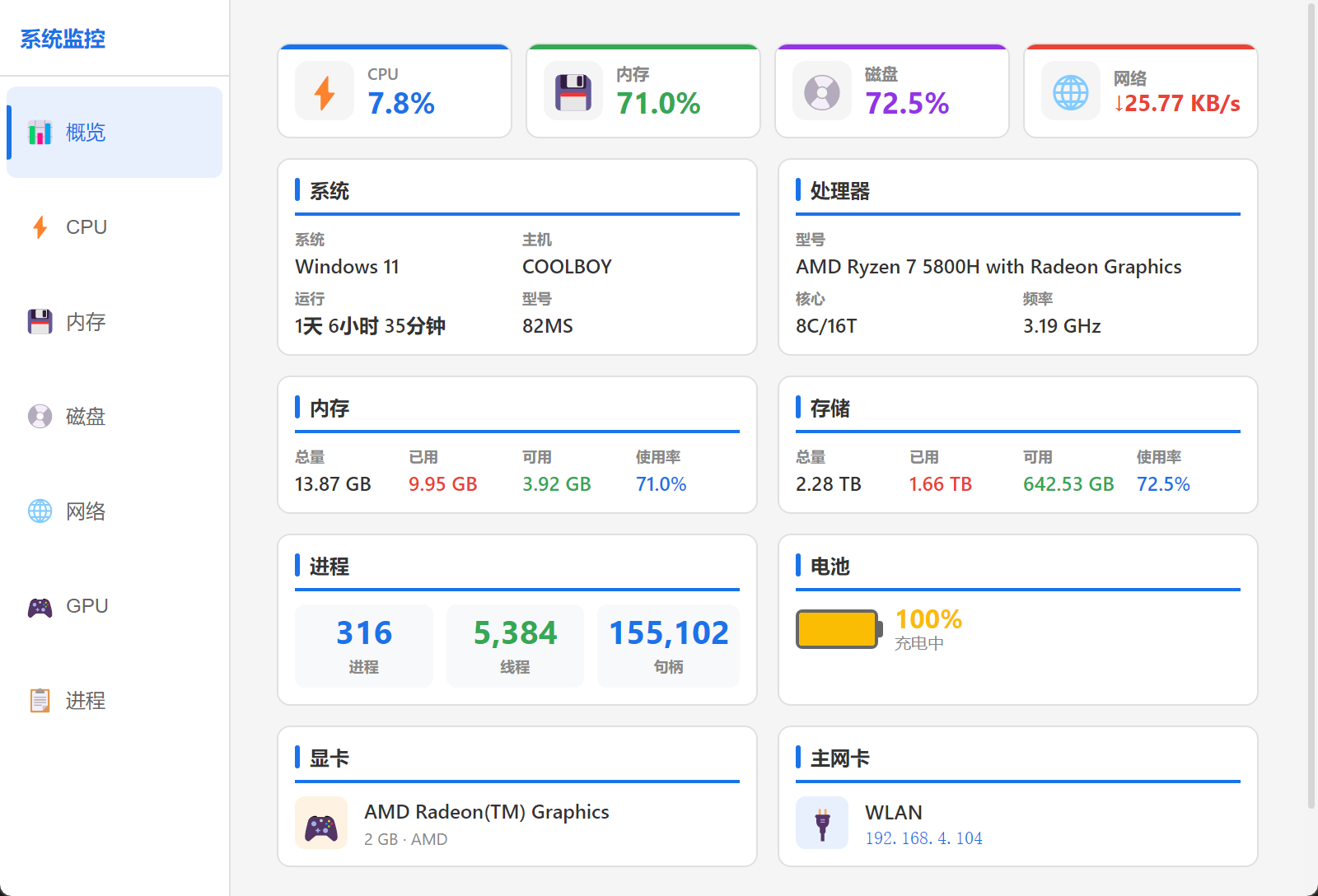This screenshot has height=896, width=1318.
Task: Click the lightning bolt icon in CPU summary card
Action: pos(325,91)
